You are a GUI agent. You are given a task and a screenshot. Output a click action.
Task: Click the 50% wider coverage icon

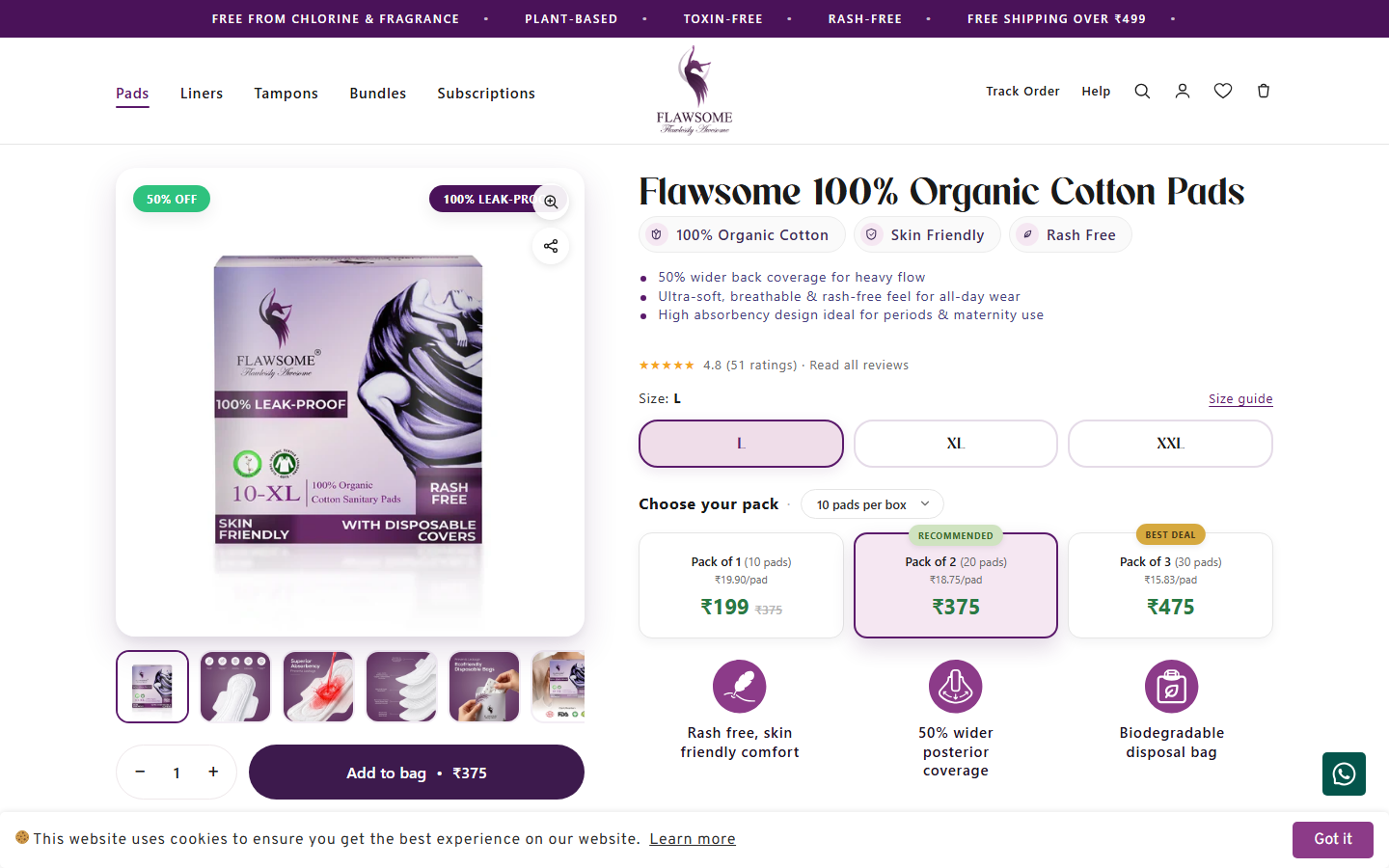pyautogui.click(x=956, y=687)
